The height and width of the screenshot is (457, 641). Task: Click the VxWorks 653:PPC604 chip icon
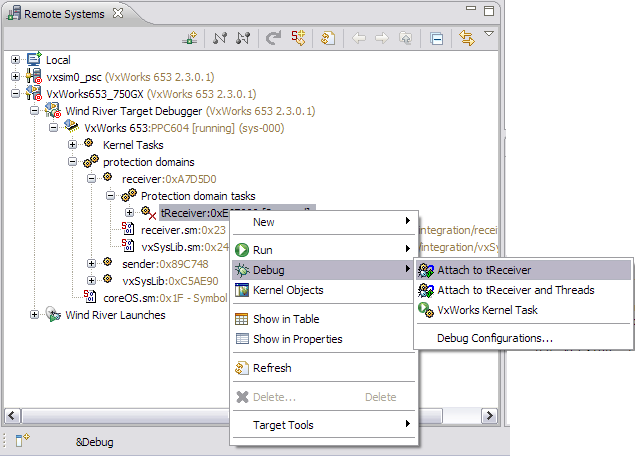[x=72, y=126]
